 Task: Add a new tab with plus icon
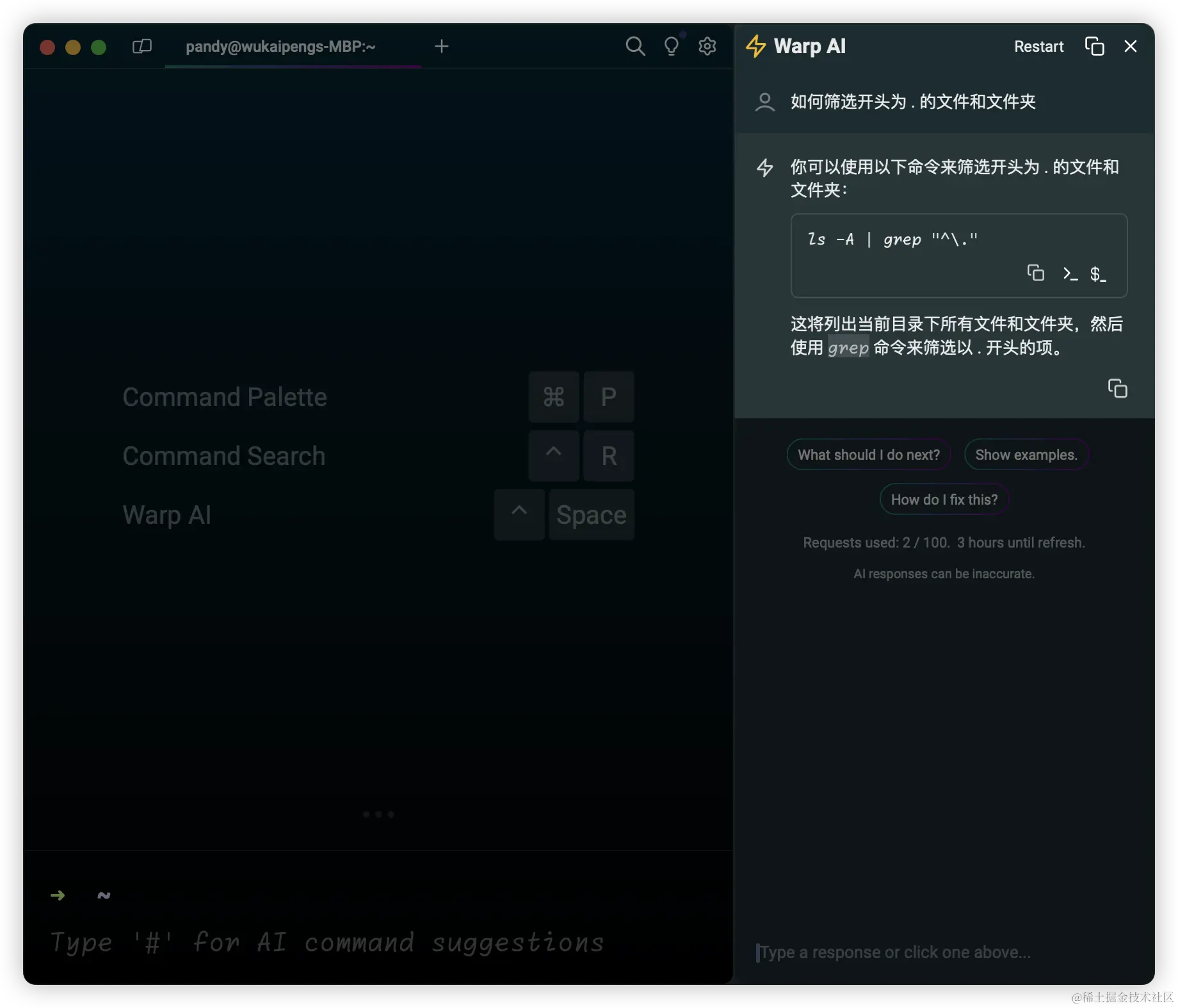tap(442, 46)
